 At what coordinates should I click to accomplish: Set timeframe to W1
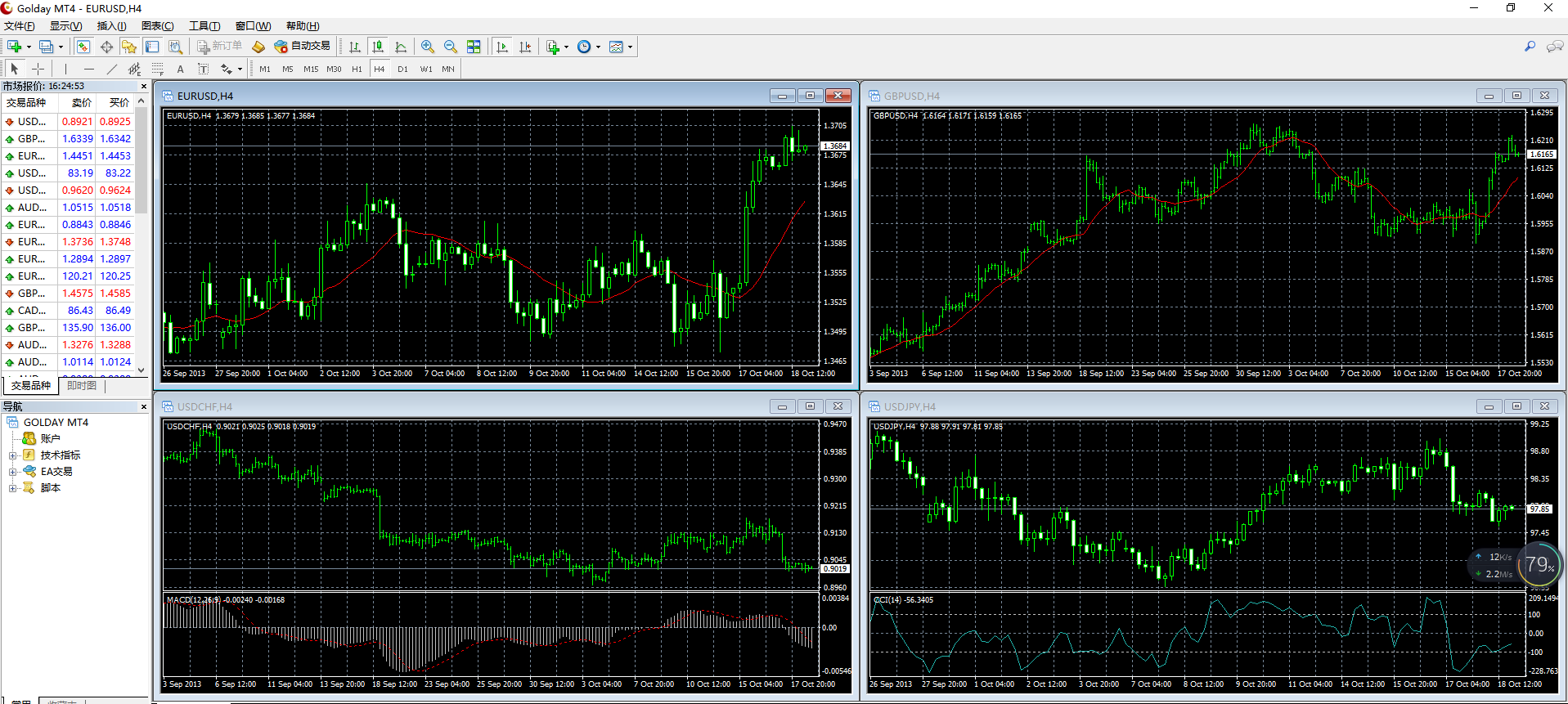[426, 69]
